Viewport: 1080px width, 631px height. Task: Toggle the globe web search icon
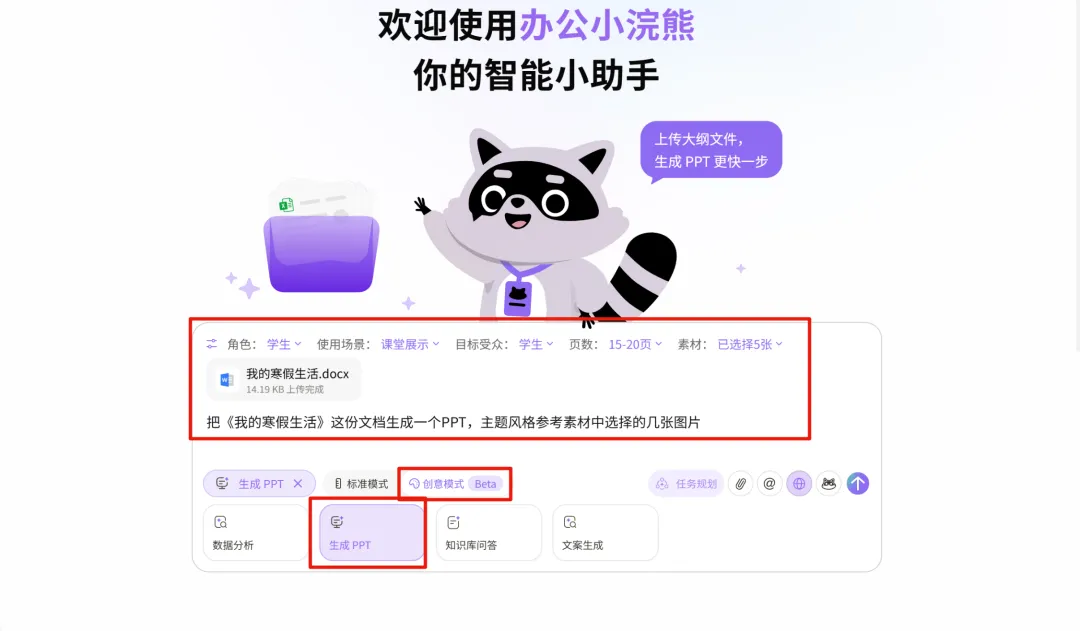[799, 484]
